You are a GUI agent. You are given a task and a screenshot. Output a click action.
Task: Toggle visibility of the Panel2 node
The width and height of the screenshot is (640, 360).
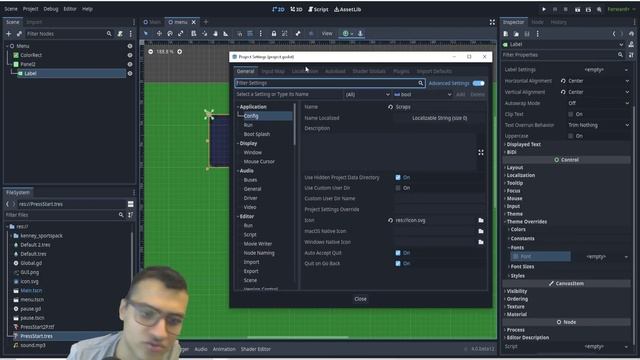[130, 64]
